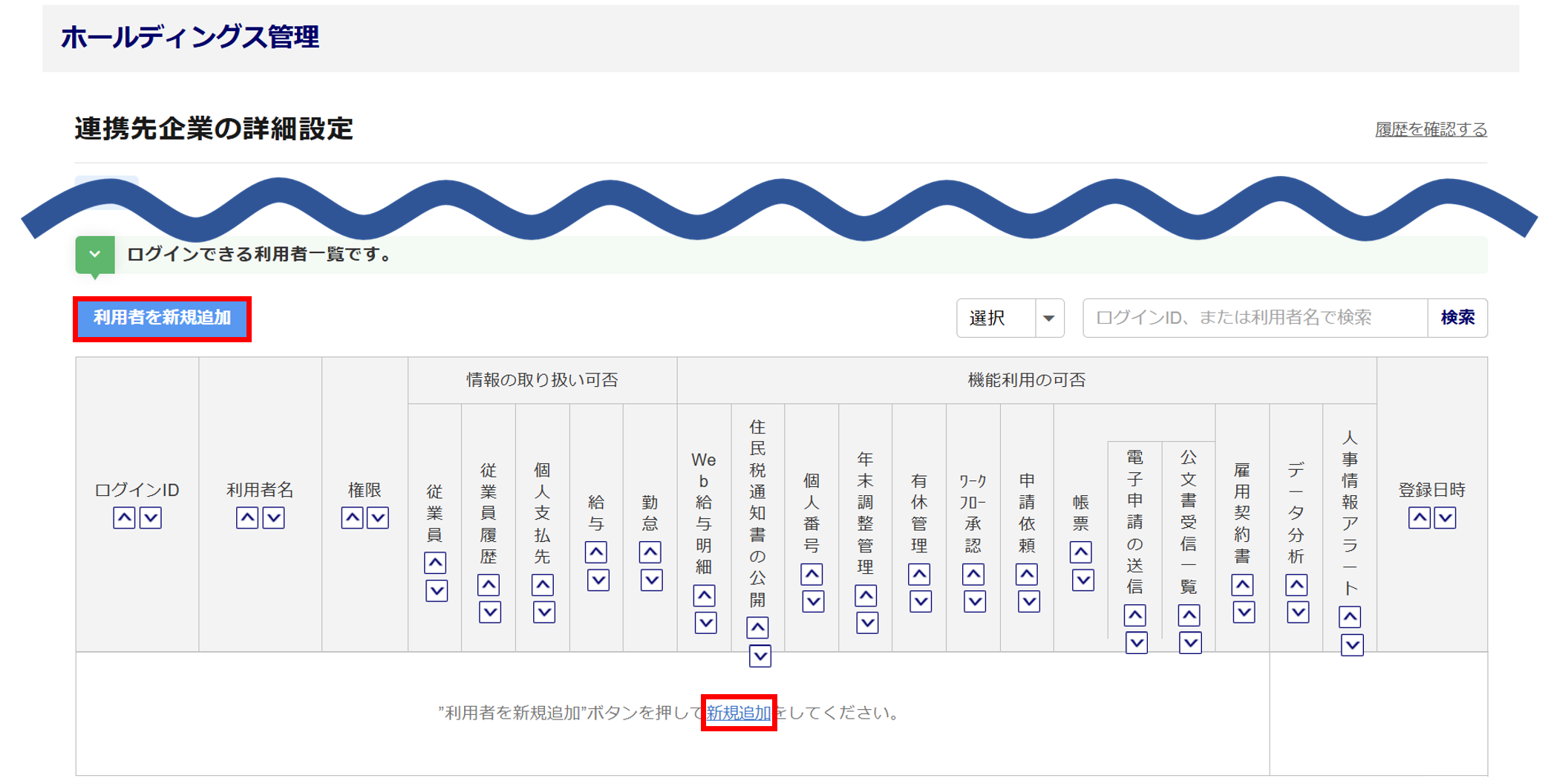The width and height of the screenshot is (1548, 784).
Task: Sort 有休管理 column ascending
Action: pos(919,574)
